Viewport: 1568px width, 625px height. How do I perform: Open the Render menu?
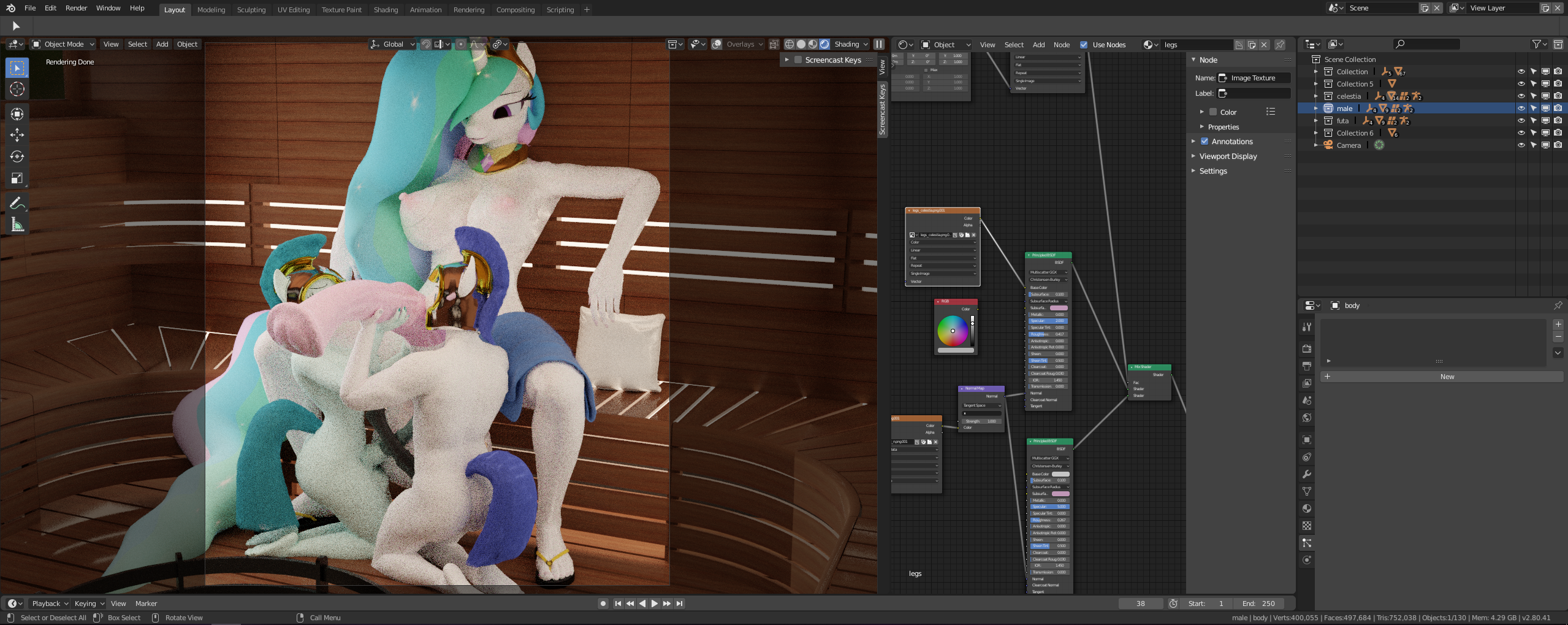(76, 8)
